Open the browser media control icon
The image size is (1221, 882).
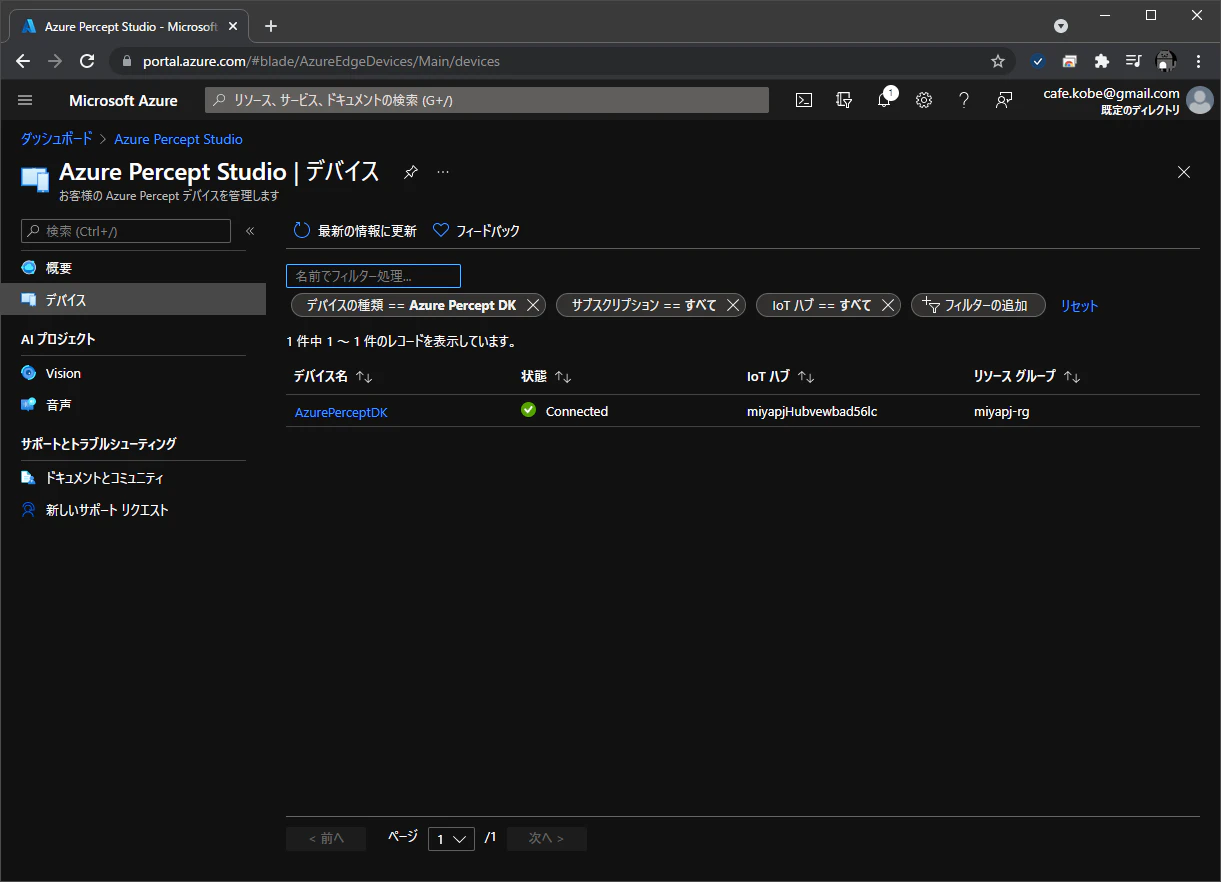click(1133, 61)
